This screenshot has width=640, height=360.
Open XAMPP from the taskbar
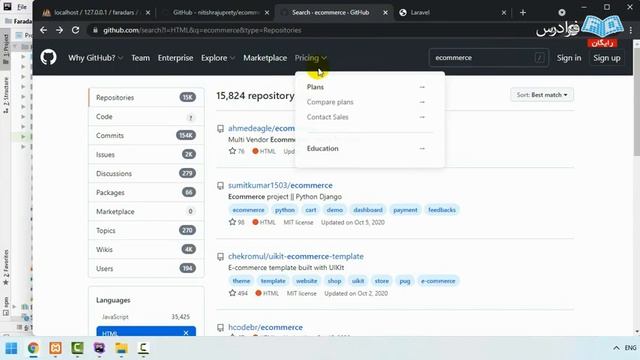point(56,348)
